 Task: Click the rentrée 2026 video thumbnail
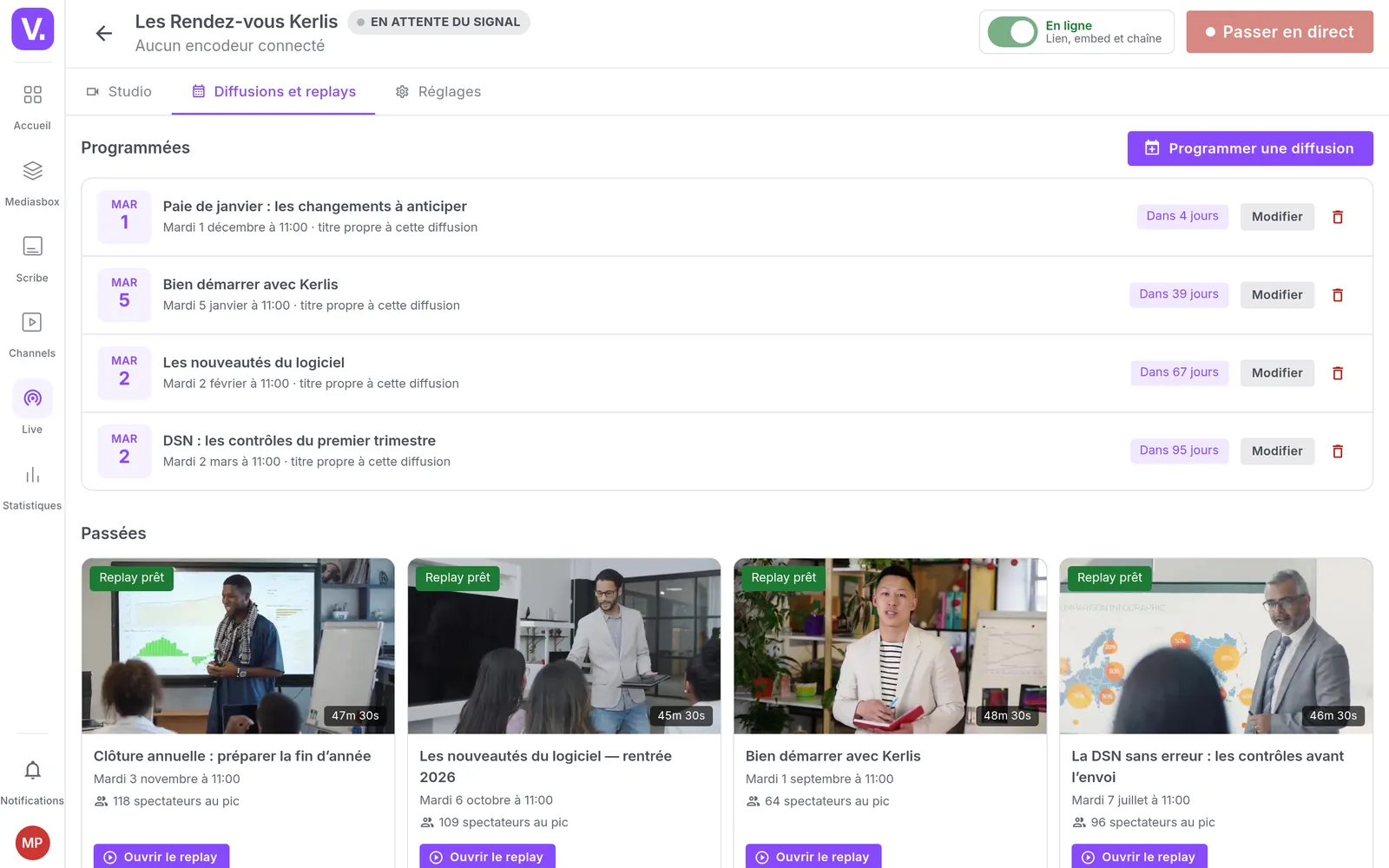point(564,646)
